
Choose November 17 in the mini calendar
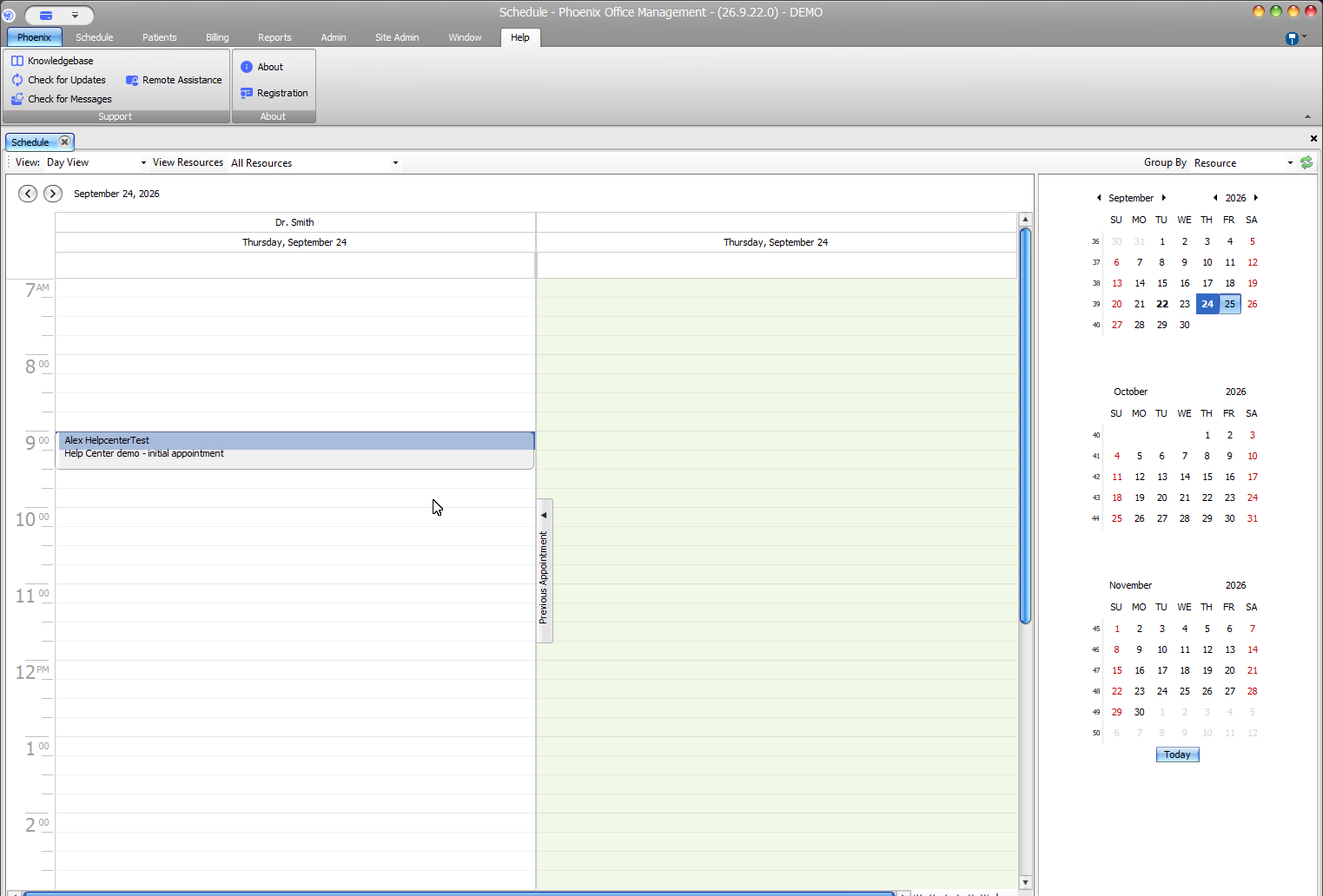[x=1162, y=670]
